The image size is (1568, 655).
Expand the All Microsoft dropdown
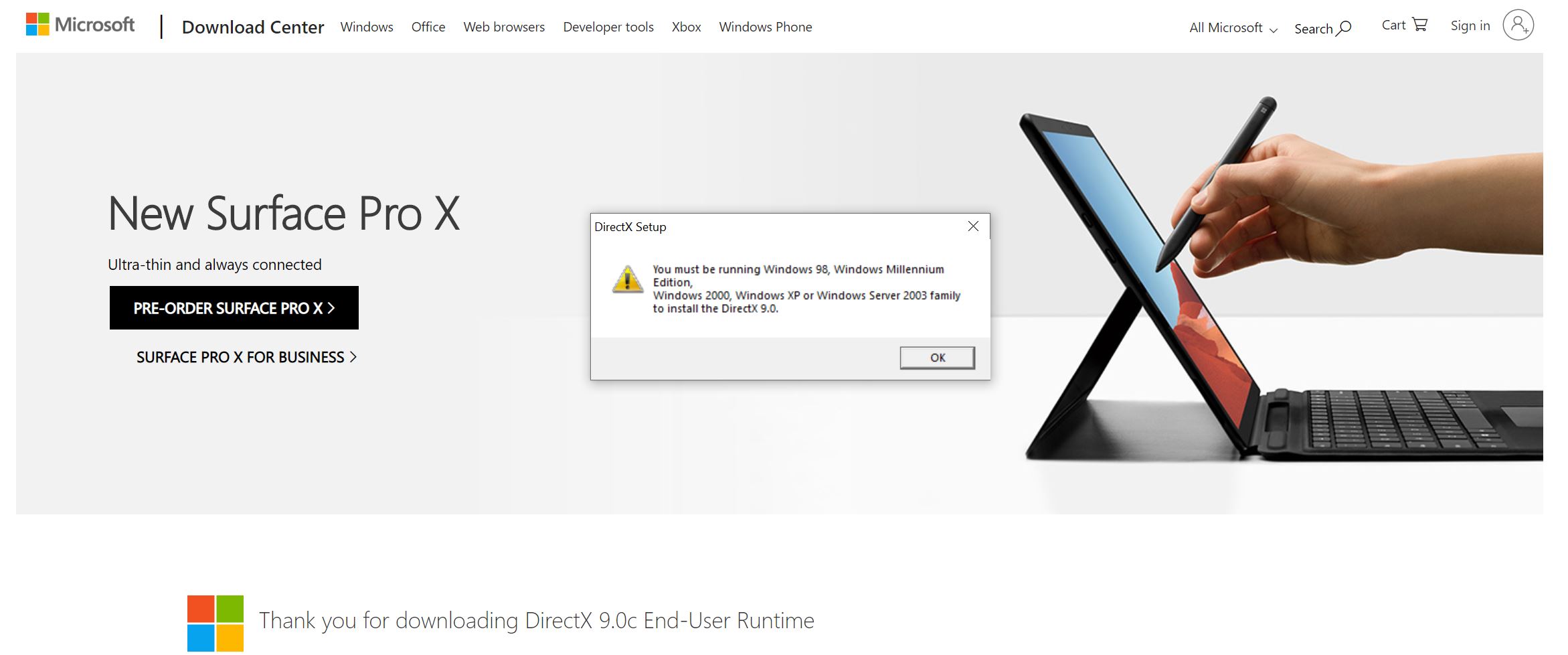pos(1233,28)
